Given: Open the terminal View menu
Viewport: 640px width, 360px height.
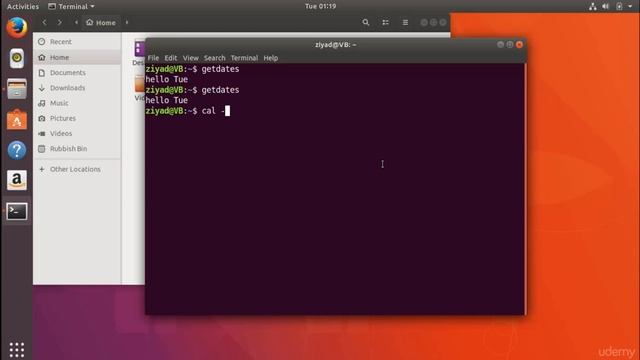Looking at the screenshot, I should pos(190,58).
